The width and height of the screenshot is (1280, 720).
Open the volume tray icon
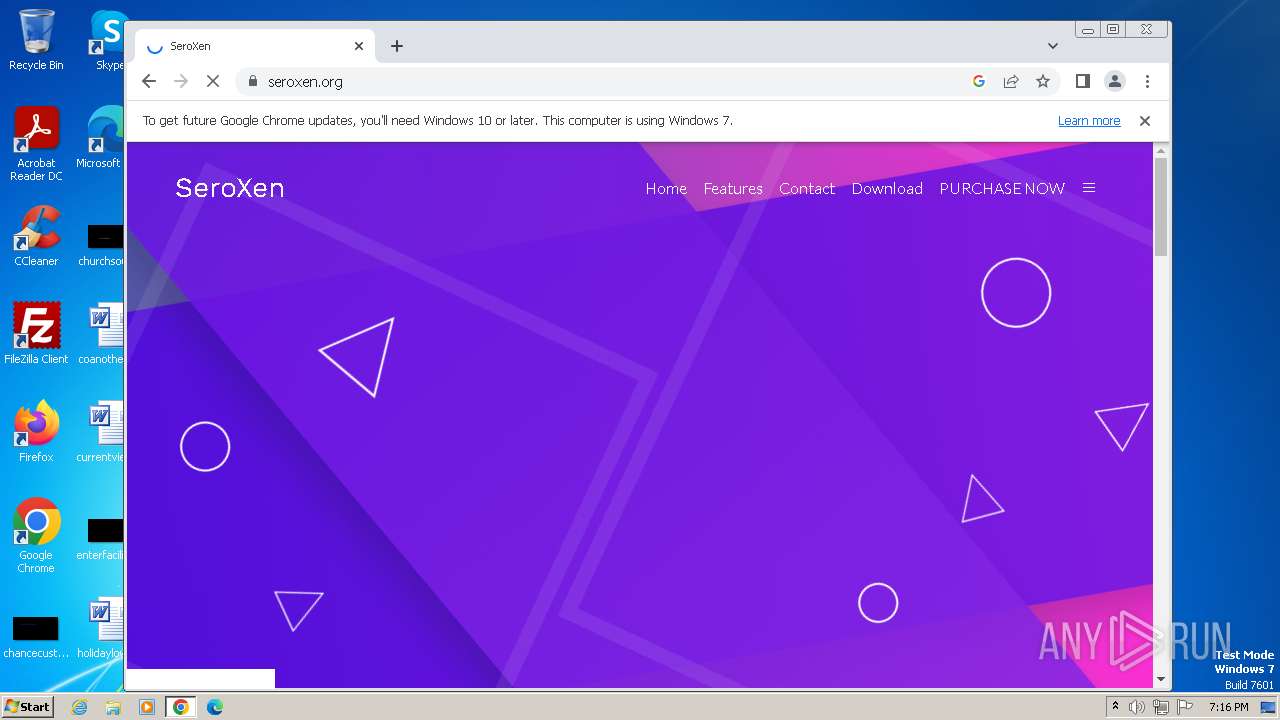pyautogui.click(x=1137, y=707)
